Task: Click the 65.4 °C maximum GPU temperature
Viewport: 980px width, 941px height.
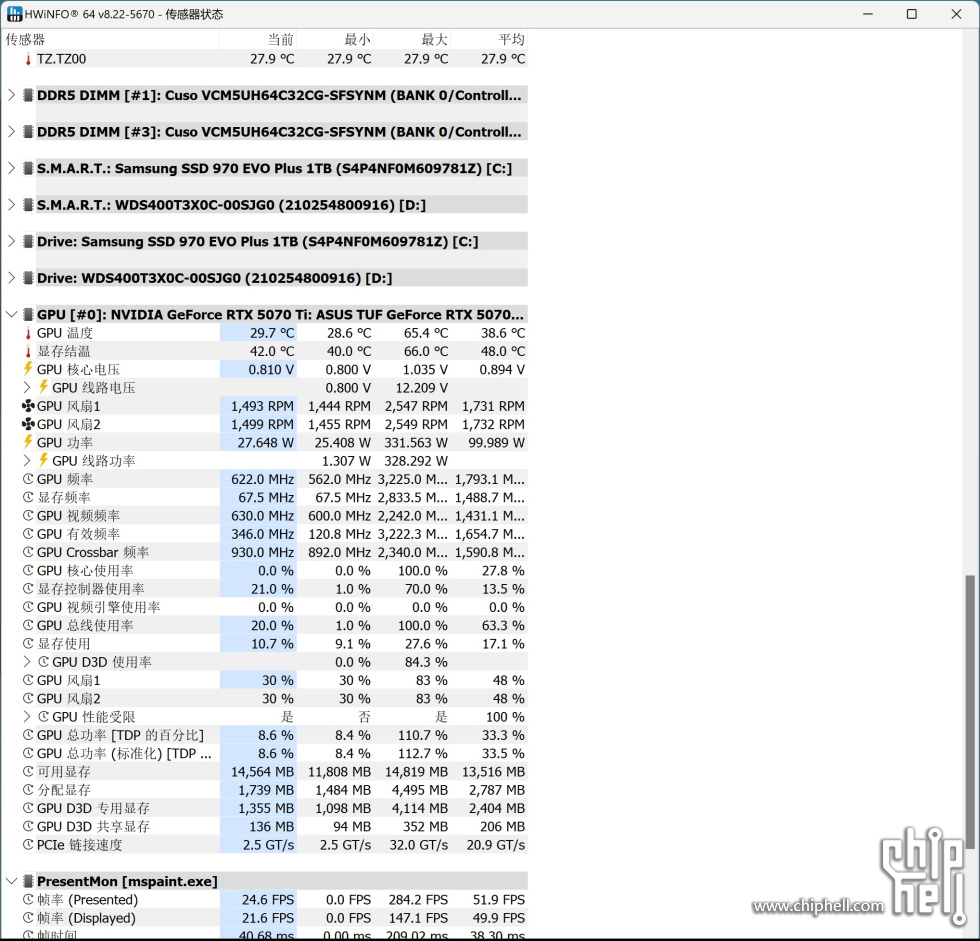Action: [x=426, y=333]
